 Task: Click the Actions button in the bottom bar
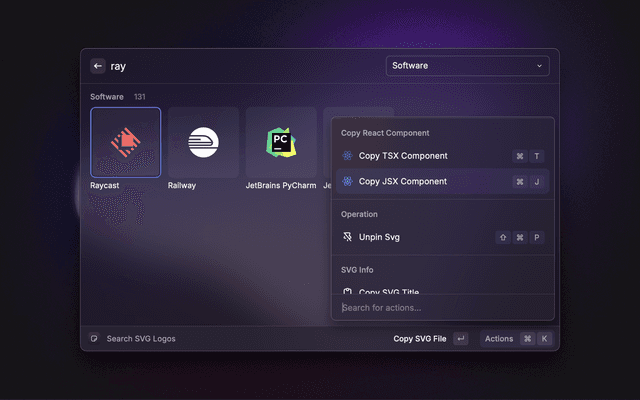[498, 339]
